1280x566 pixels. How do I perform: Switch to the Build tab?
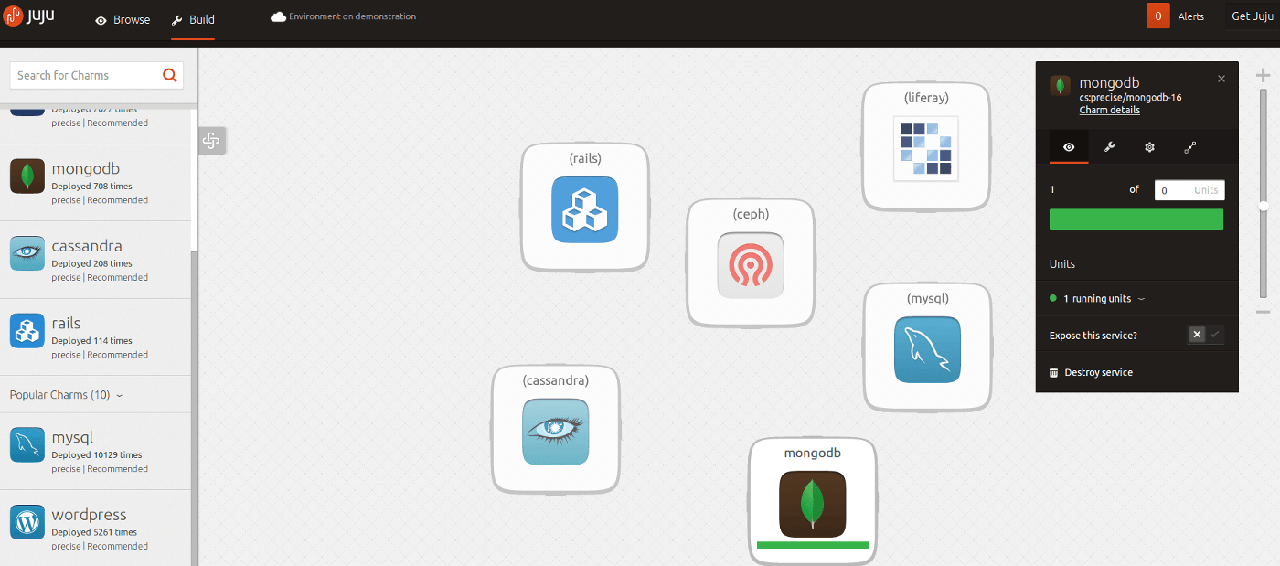[x=193, y=19]
